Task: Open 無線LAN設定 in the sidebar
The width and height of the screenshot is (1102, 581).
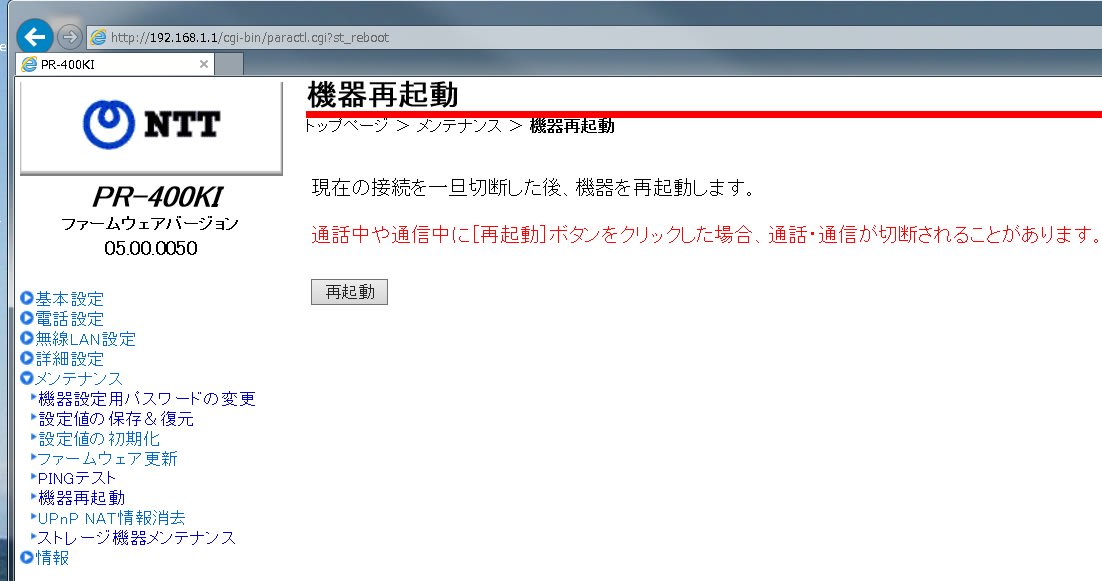Action: [86, 339]
